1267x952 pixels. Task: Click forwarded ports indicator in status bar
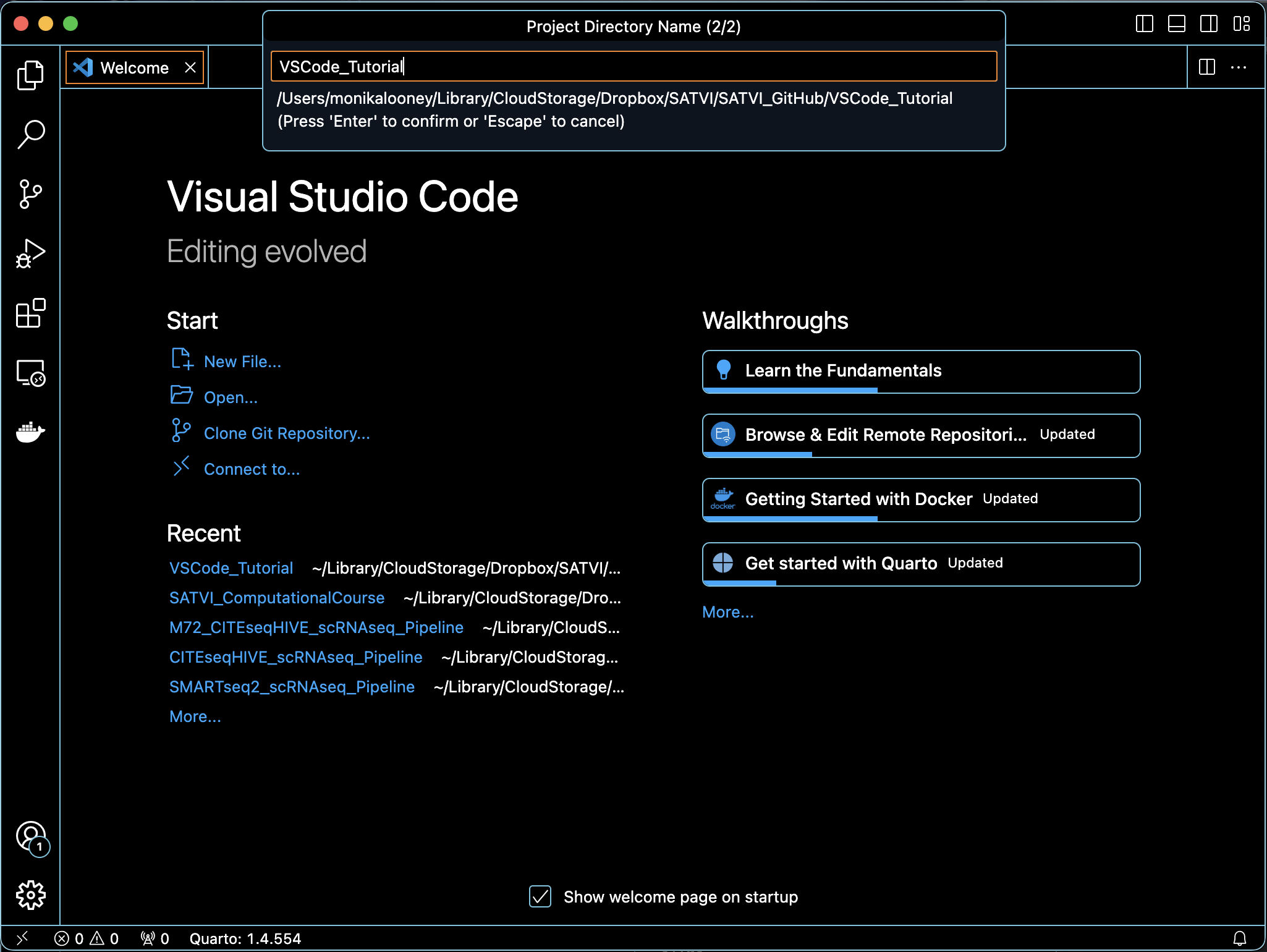[x=155, y=938]
